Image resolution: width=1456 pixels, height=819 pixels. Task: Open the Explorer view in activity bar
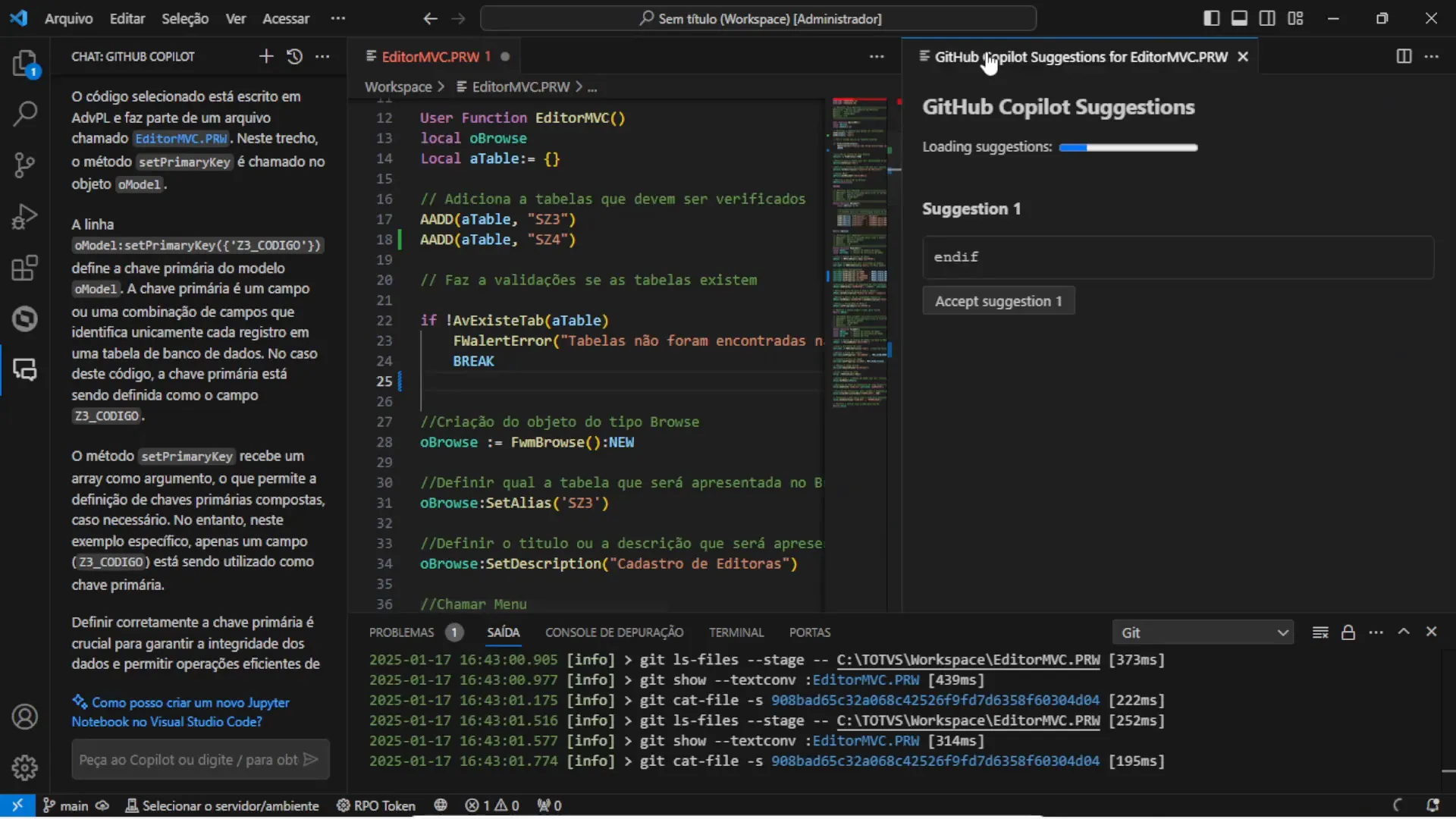click(25, 64)
